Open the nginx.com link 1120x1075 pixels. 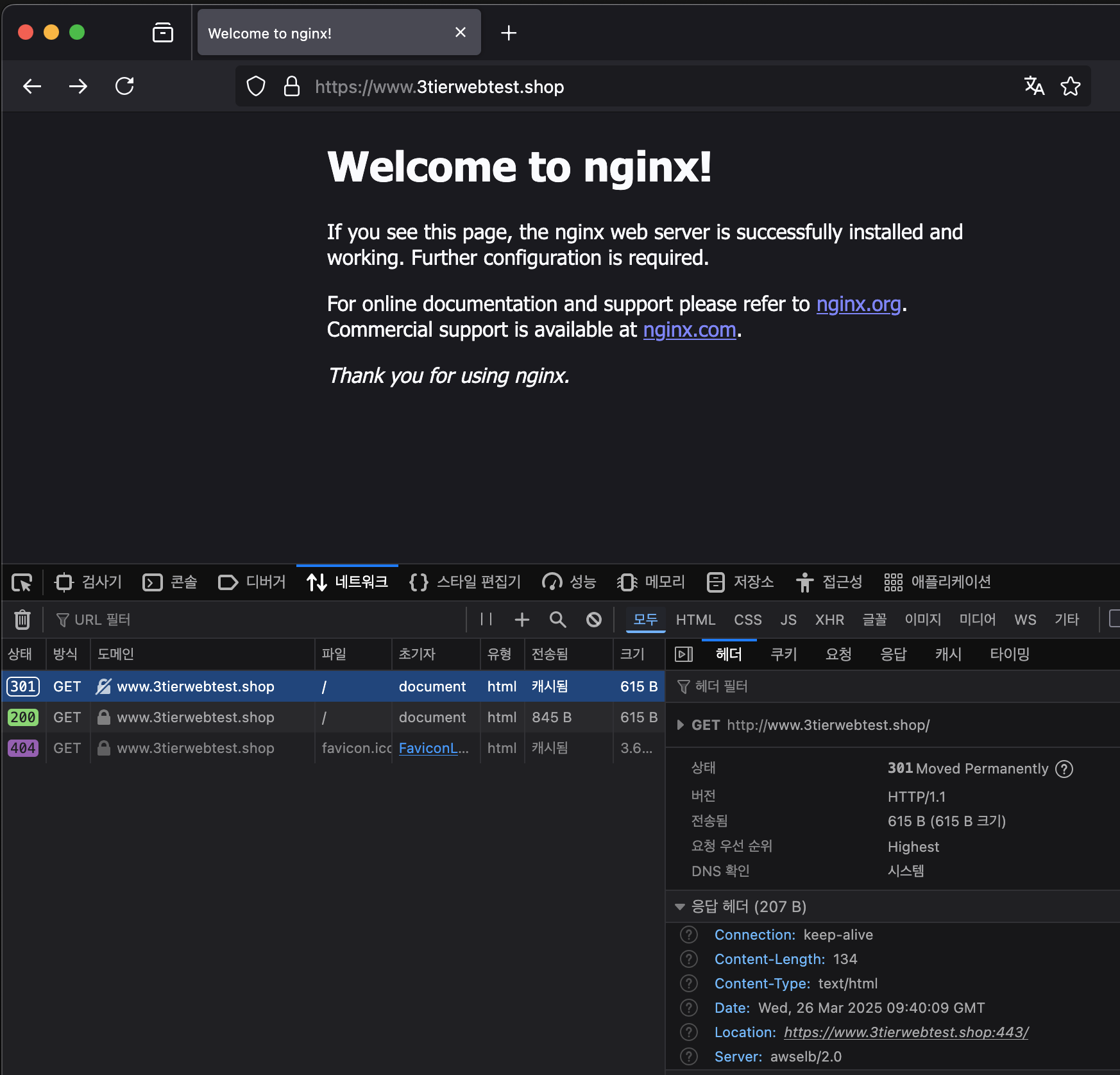[x=690, y=330]
